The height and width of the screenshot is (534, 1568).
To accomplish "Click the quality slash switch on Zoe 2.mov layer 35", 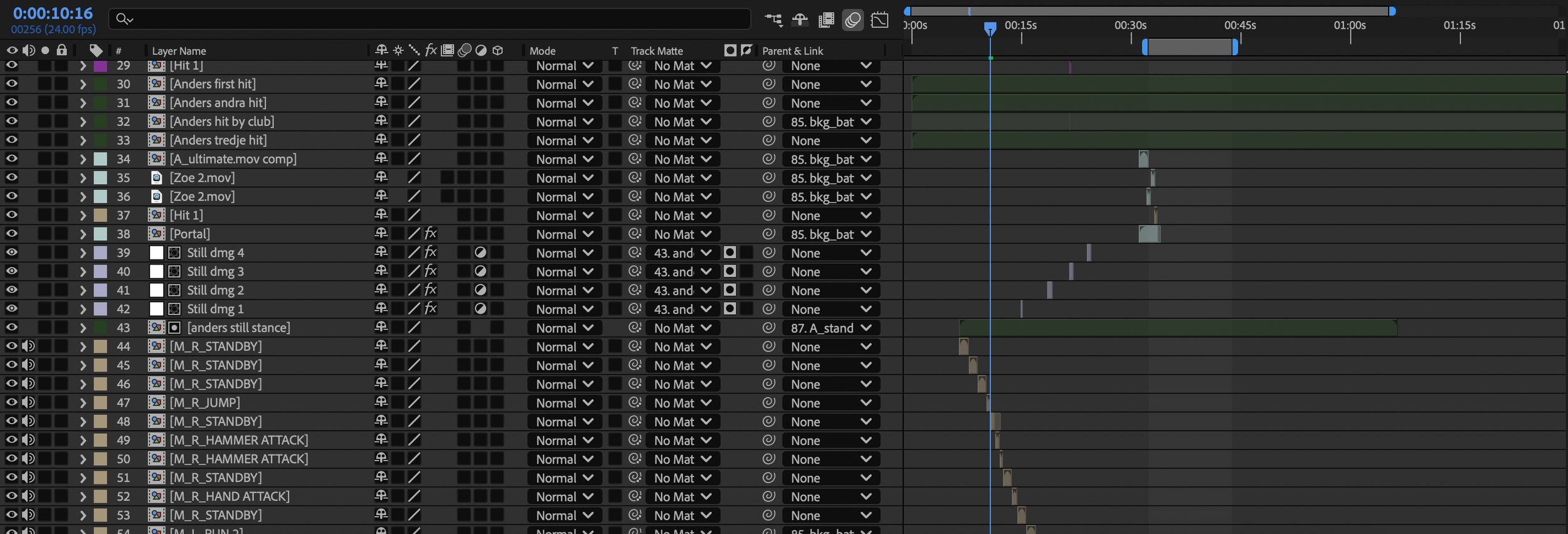I will pos(414,178).
